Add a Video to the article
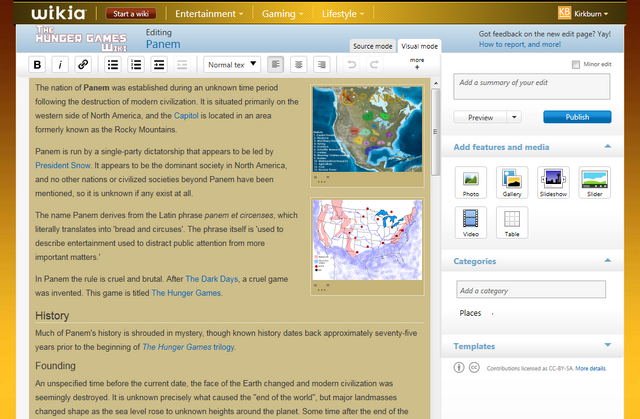Image resolution: width=640 pixels, height=419 pixels. [x=471, y=222]
